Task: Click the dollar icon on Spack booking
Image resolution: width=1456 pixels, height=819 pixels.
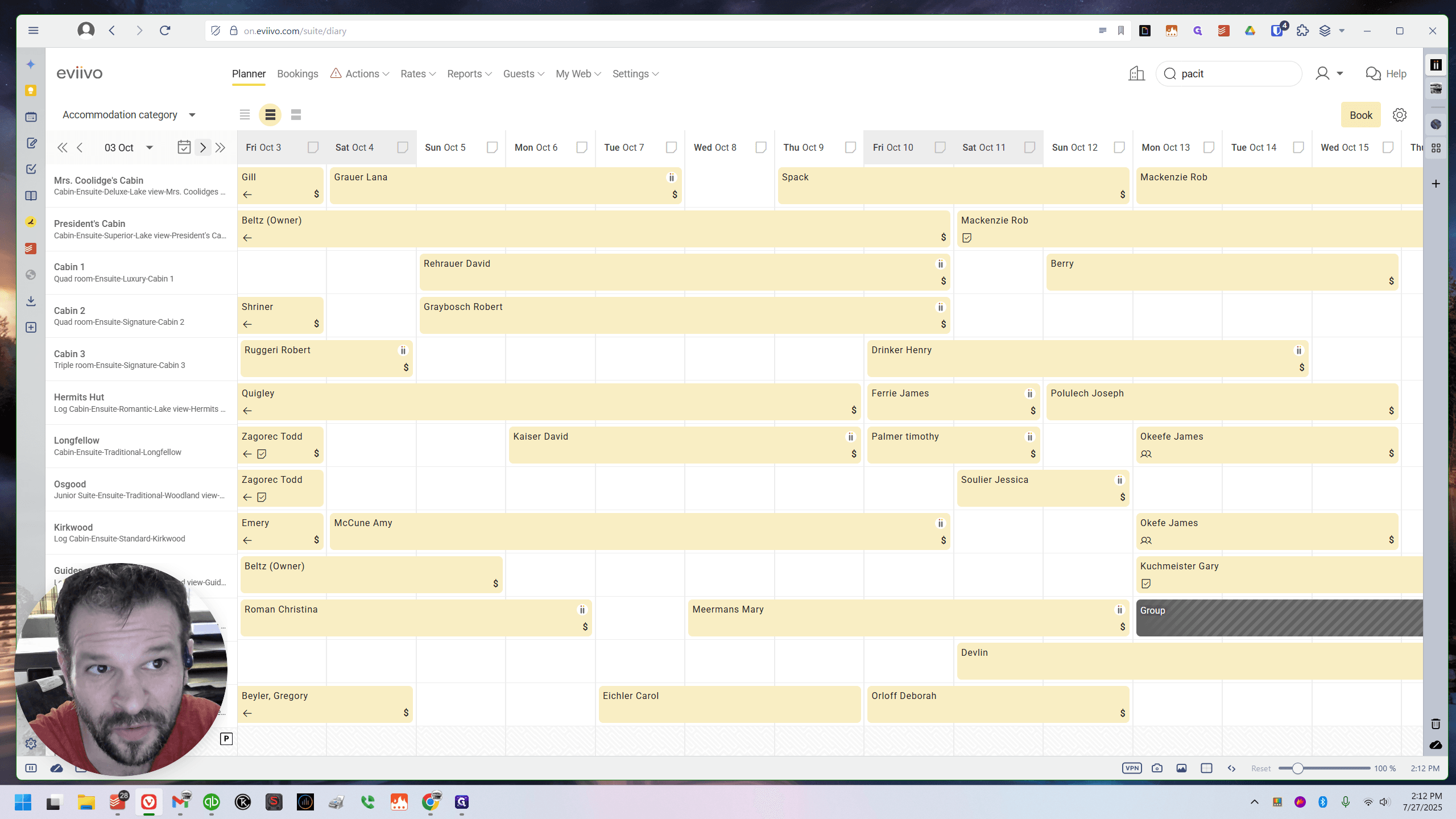Action: pos(1123,195)
